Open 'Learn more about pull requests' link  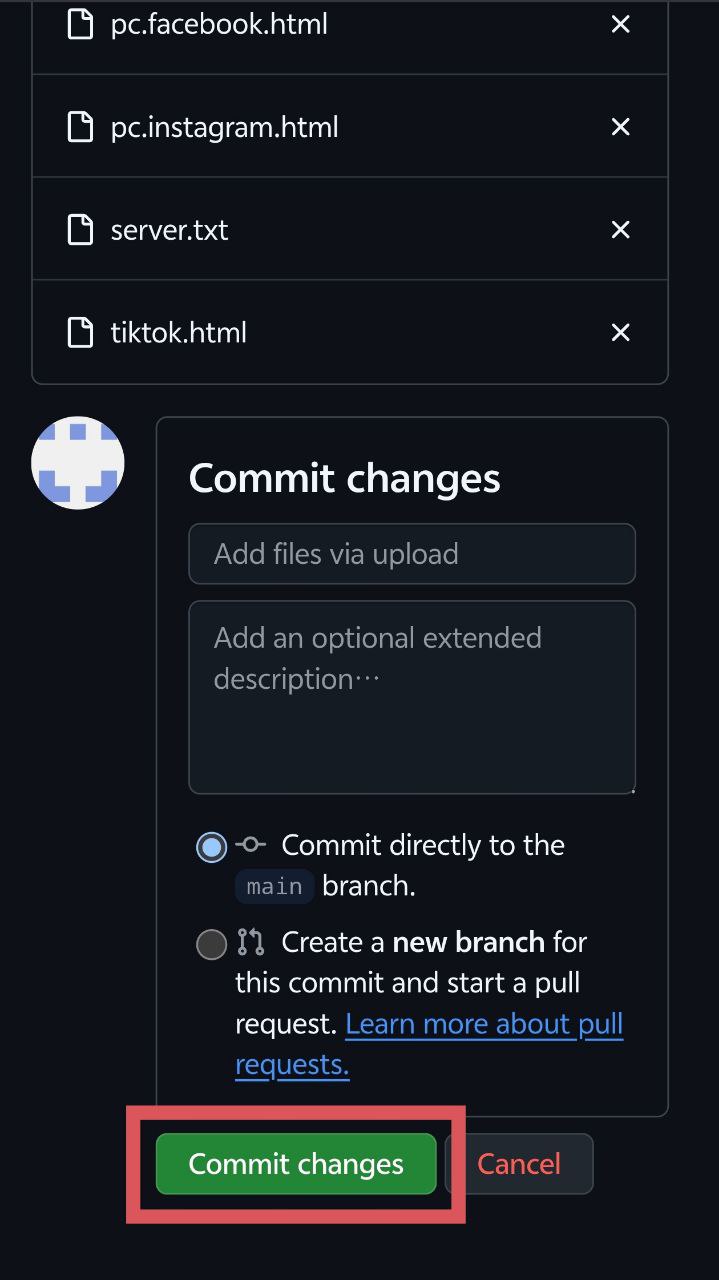[x=429, y=1044]
